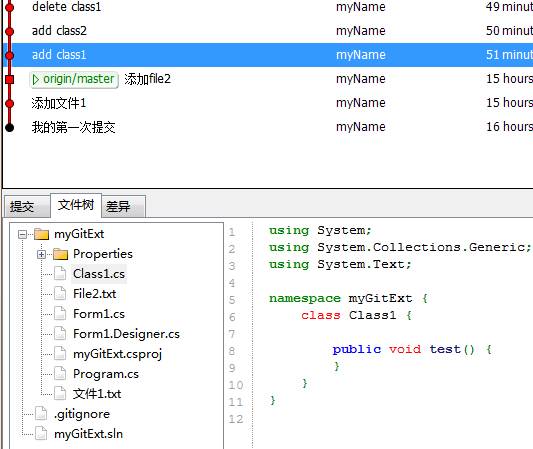Select the origin/master branch label
This screenshot has height=449, width=533.
point(74,80)
